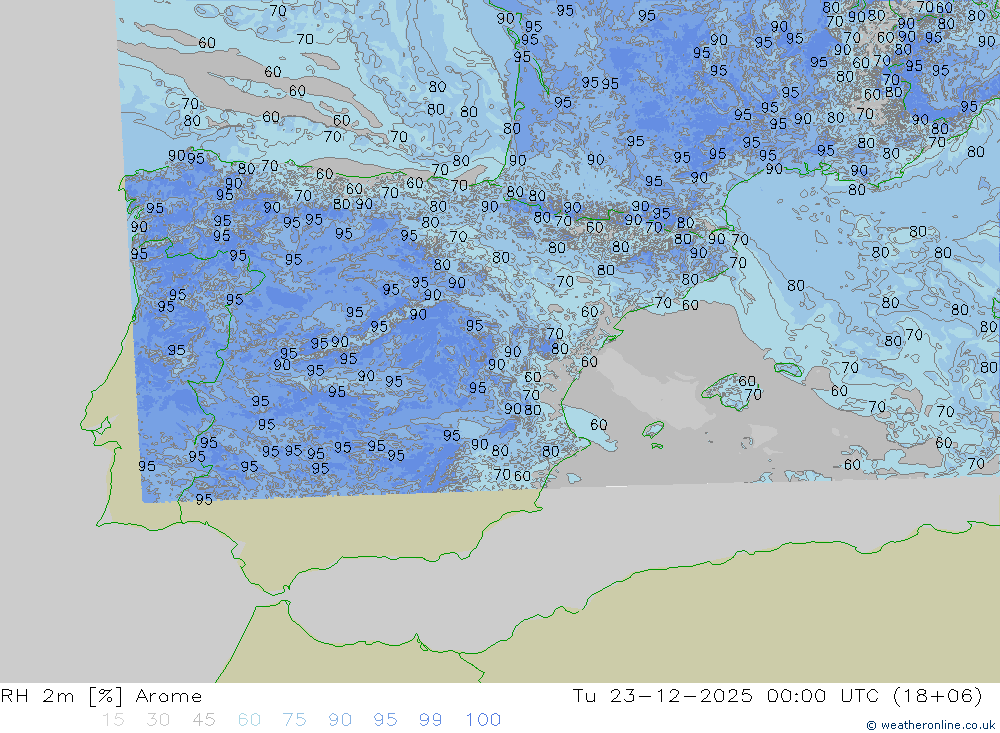Click legend value 75 in the color scale
Image resolution: width=1000 pixels, height=733 pixels.
(294, 720)
